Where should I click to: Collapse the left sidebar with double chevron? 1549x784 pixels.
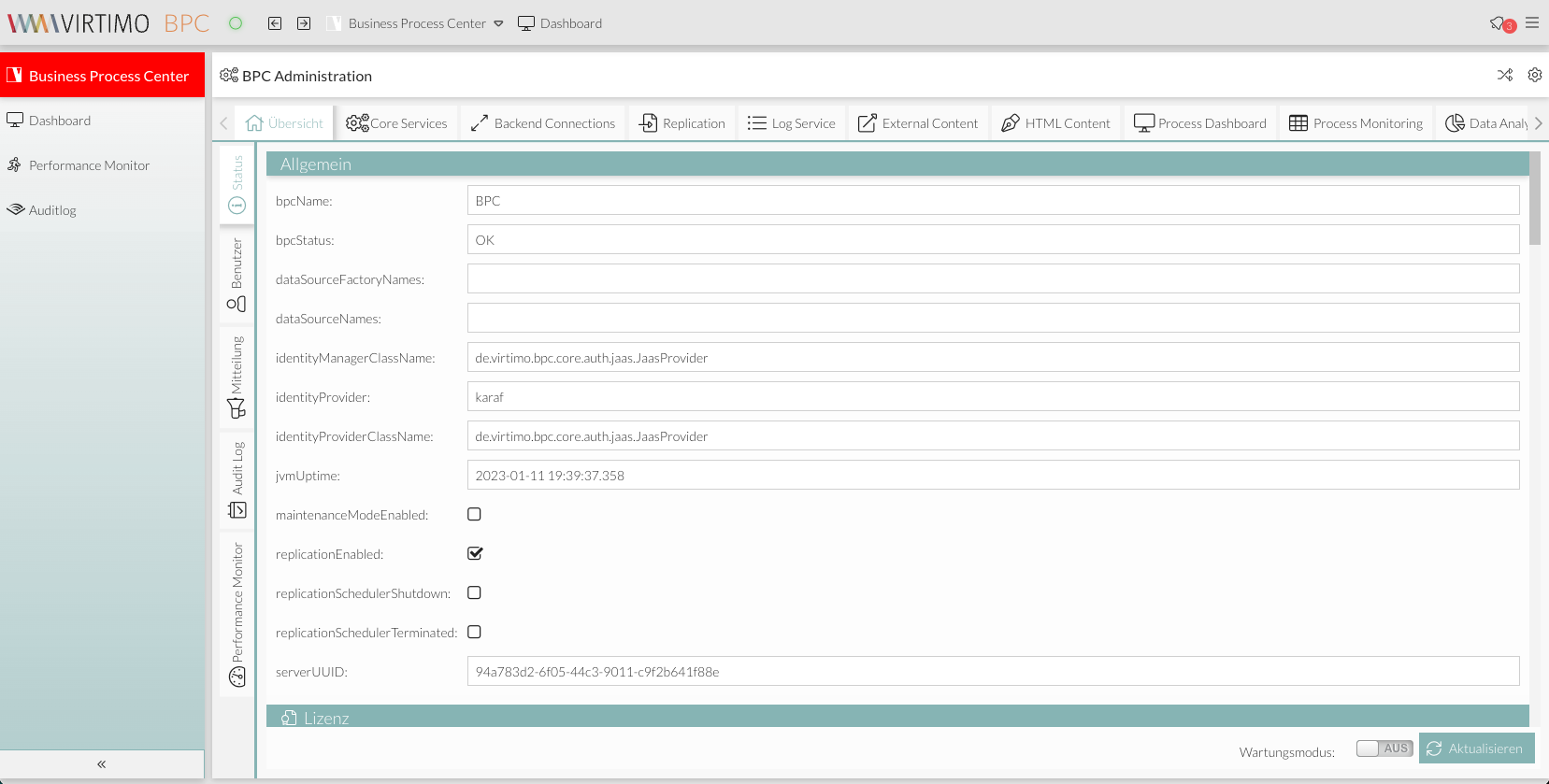(x=102, y=764)
